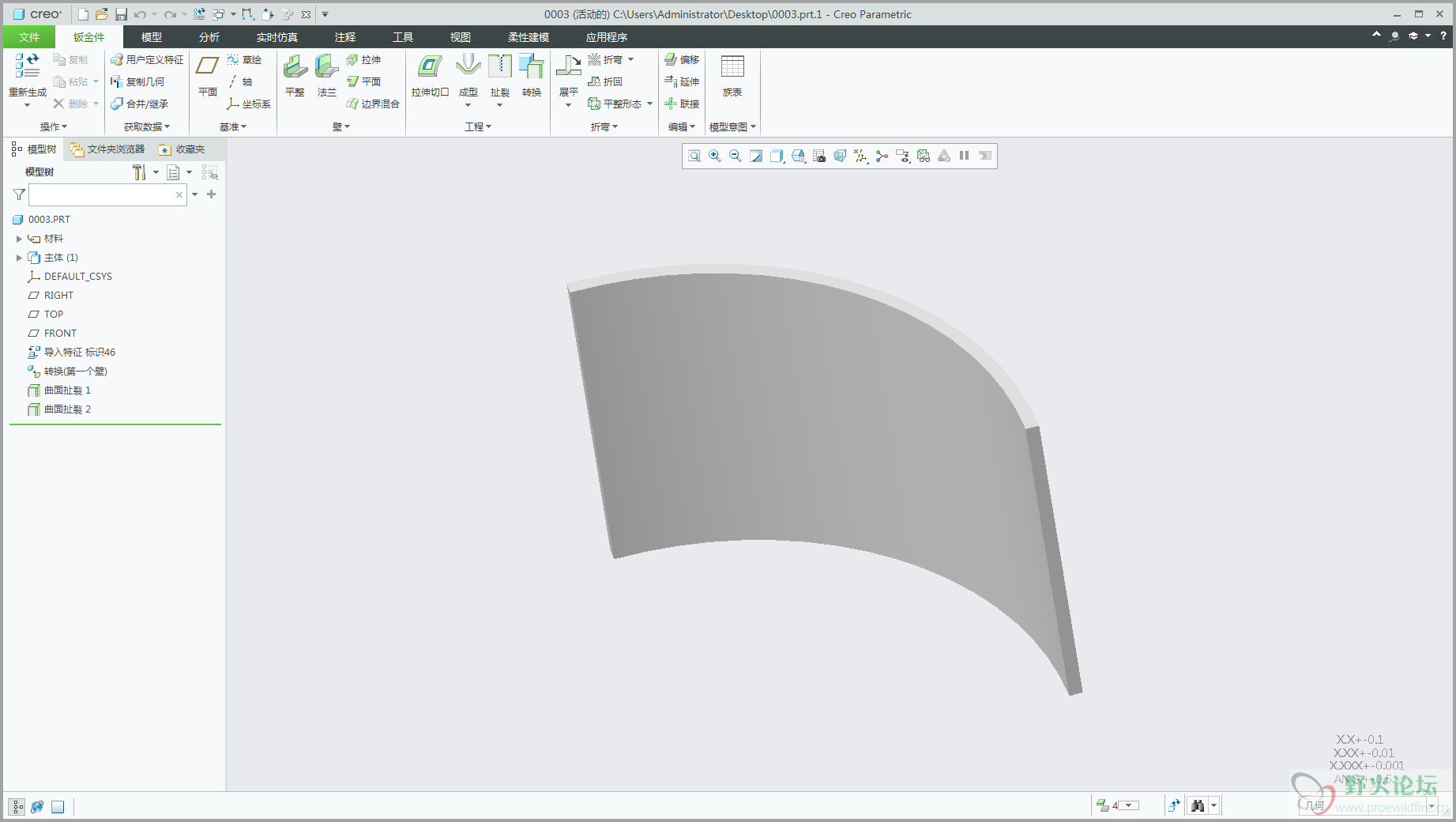This screenshot has height=822, width=1456.
Task: Expand the Materials (材料) tree node
Action: point(19,239)
